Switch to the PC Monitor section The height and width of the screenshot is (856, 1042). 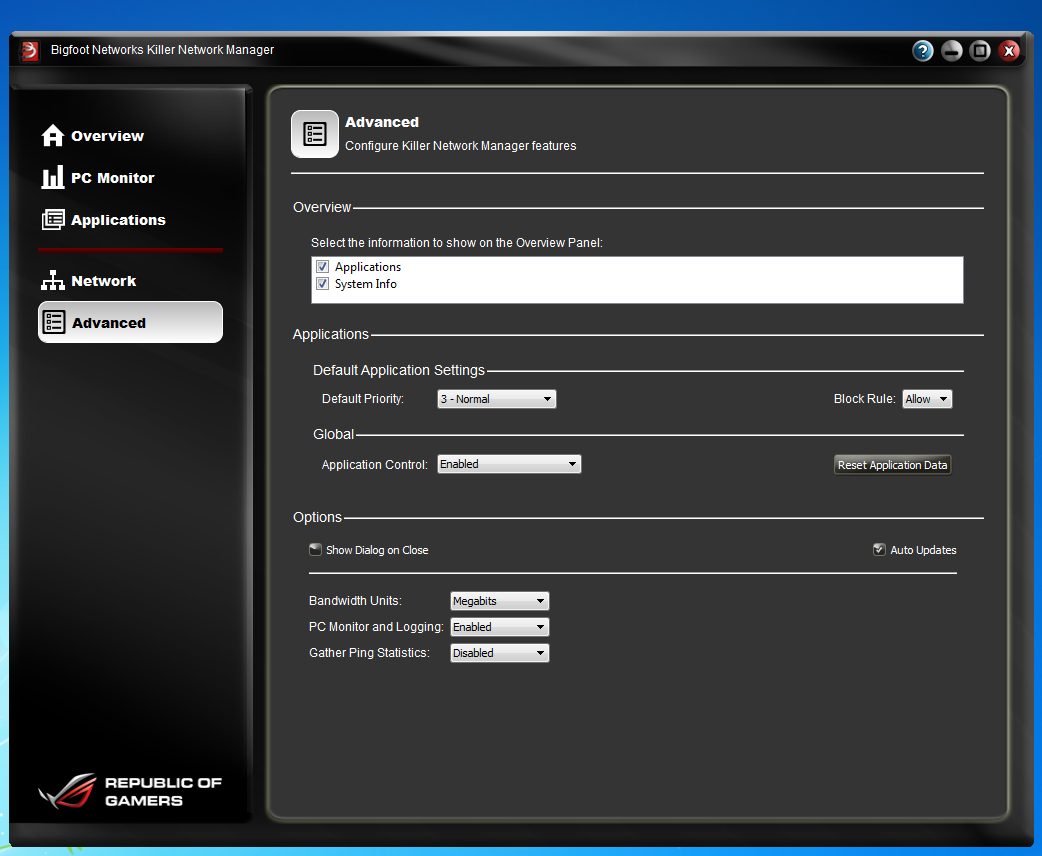(112, 177)
